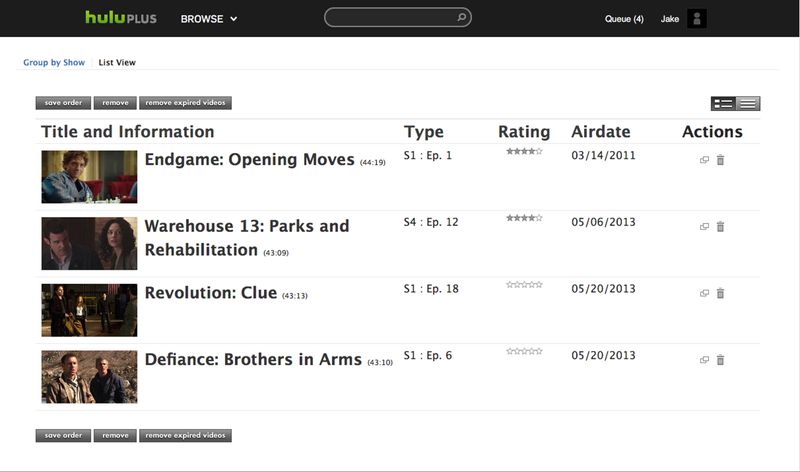Image resolution: width=800 pixels, height=472 pixels.
Task: Click the Type column header
Action: pyautogui.click(x=423, y=132)
